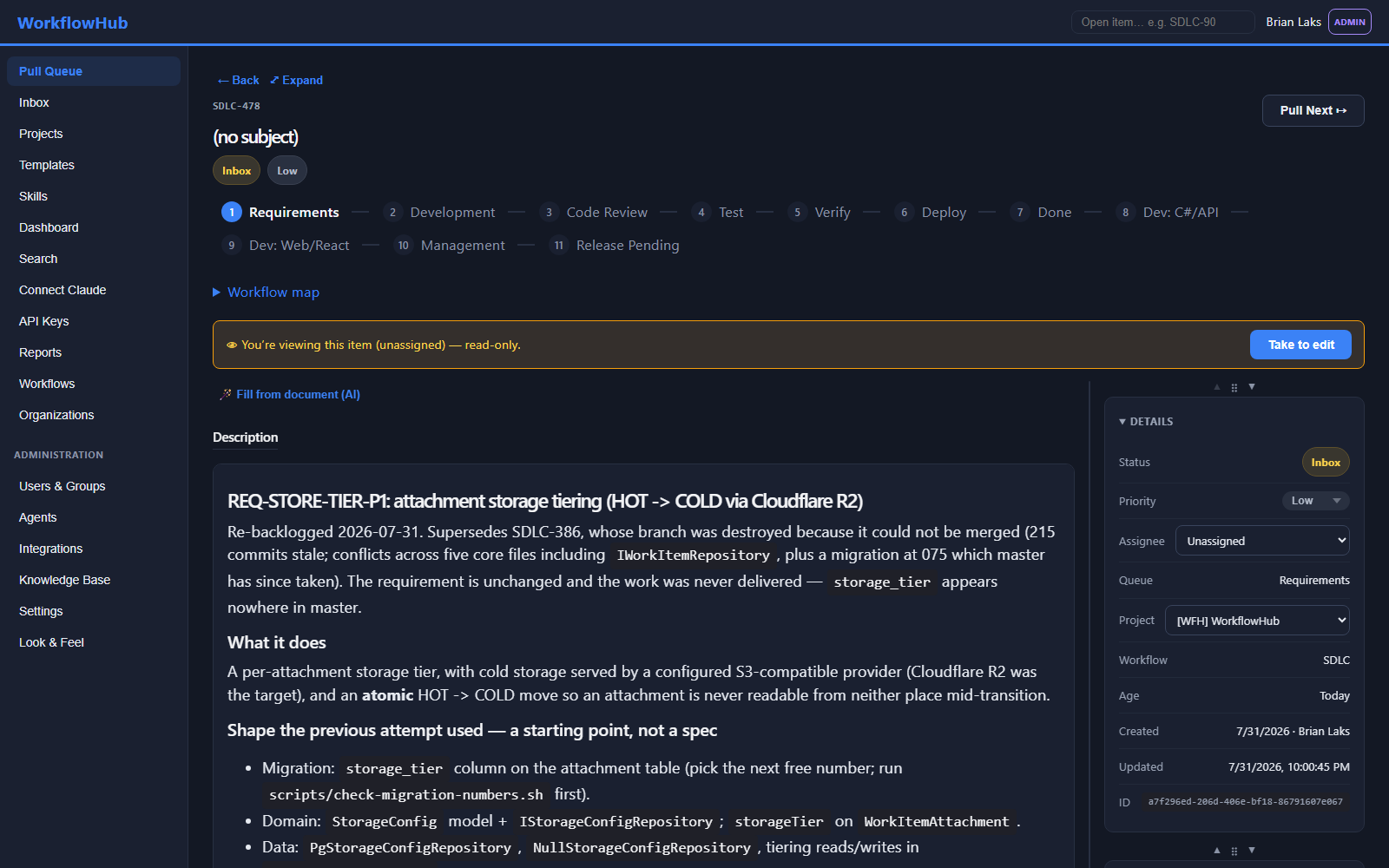Click the item ID value a7f296ed

[x=1245, y=802]
